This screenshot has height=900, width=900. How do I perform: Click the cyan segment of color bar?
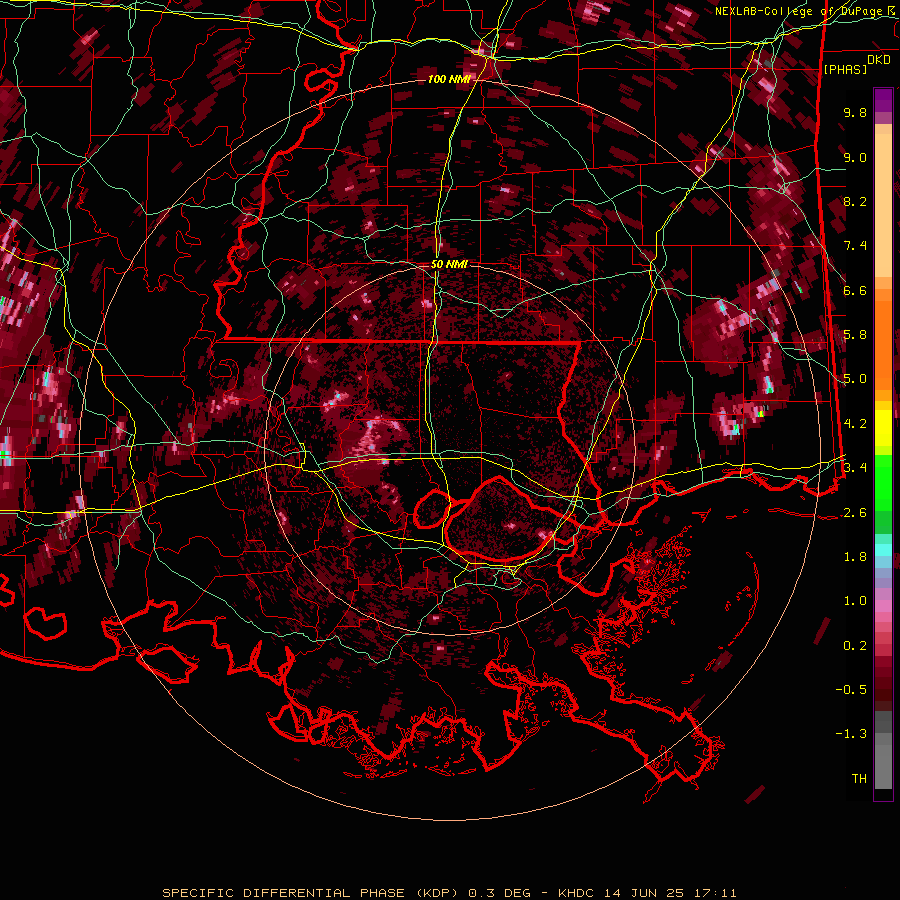coord(883,549)
